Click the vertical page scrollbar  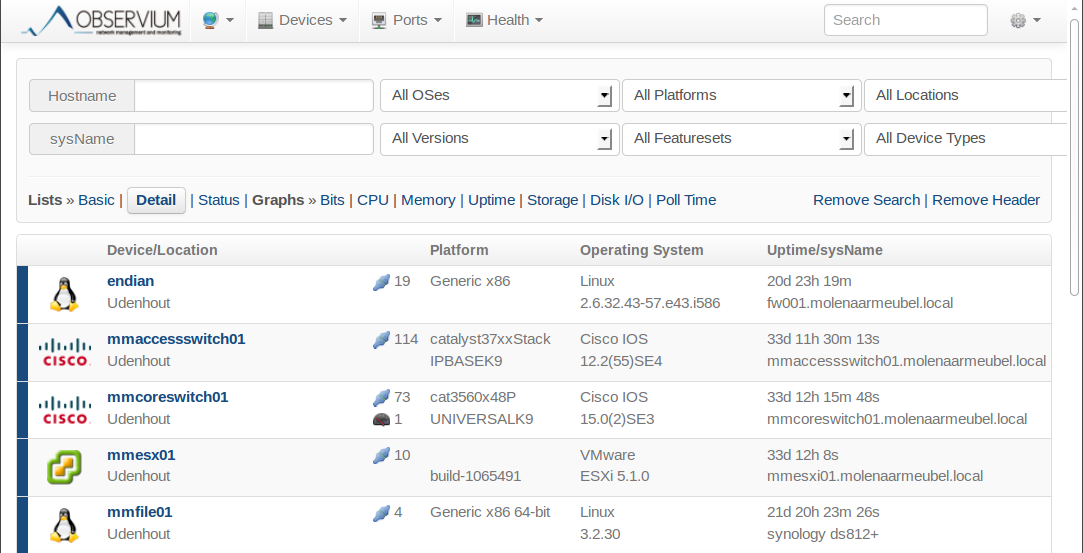tap(1075, 159)
